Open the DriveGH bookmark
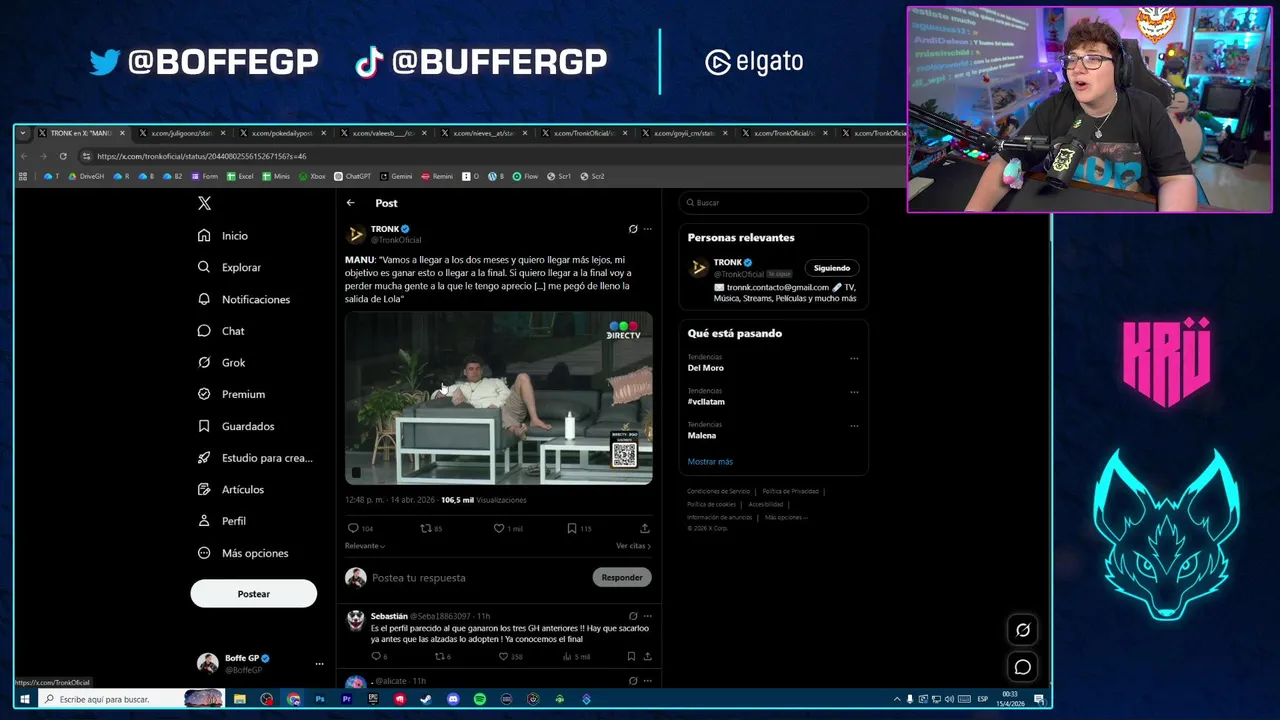This screenshot has height=720, width=1280. [x=86, y=176]
